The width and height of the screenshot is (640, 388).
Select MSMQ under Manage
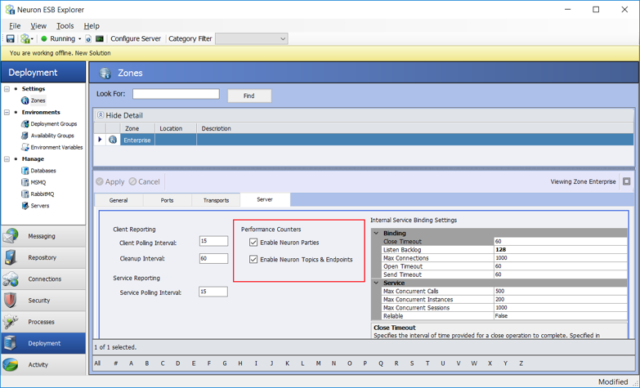tap(38, 182)
